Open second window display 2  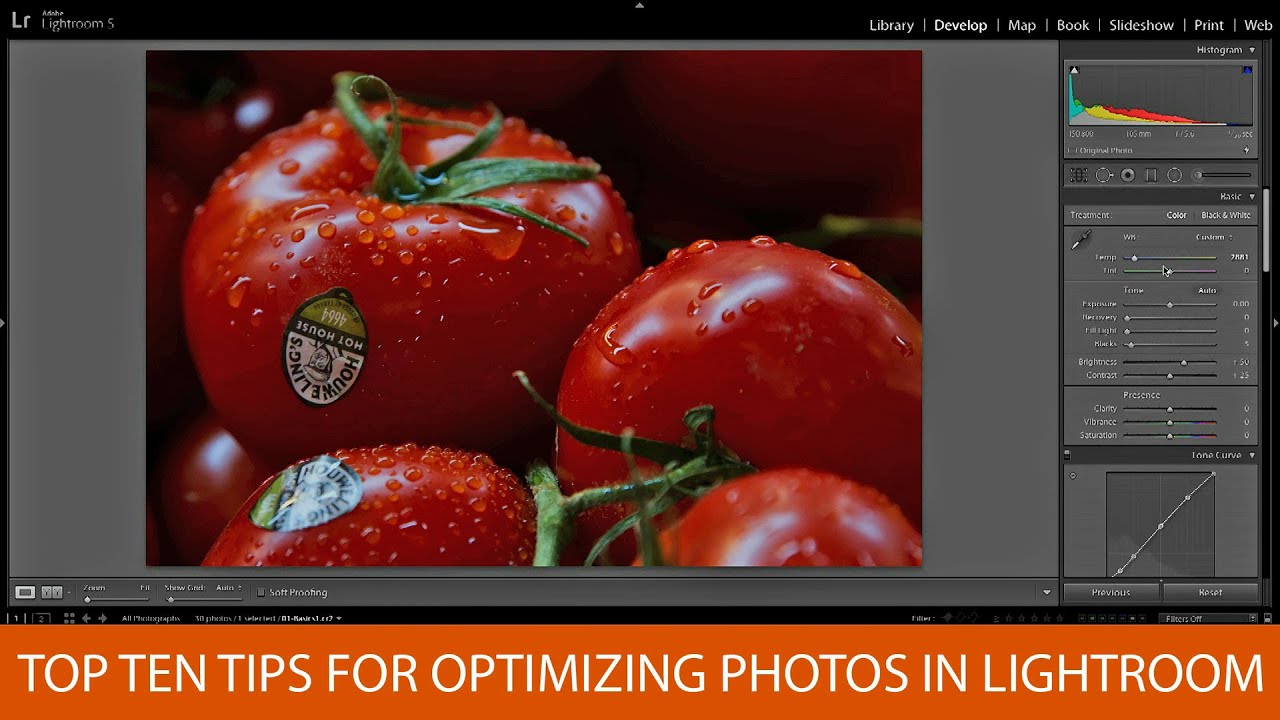point(42,618)
